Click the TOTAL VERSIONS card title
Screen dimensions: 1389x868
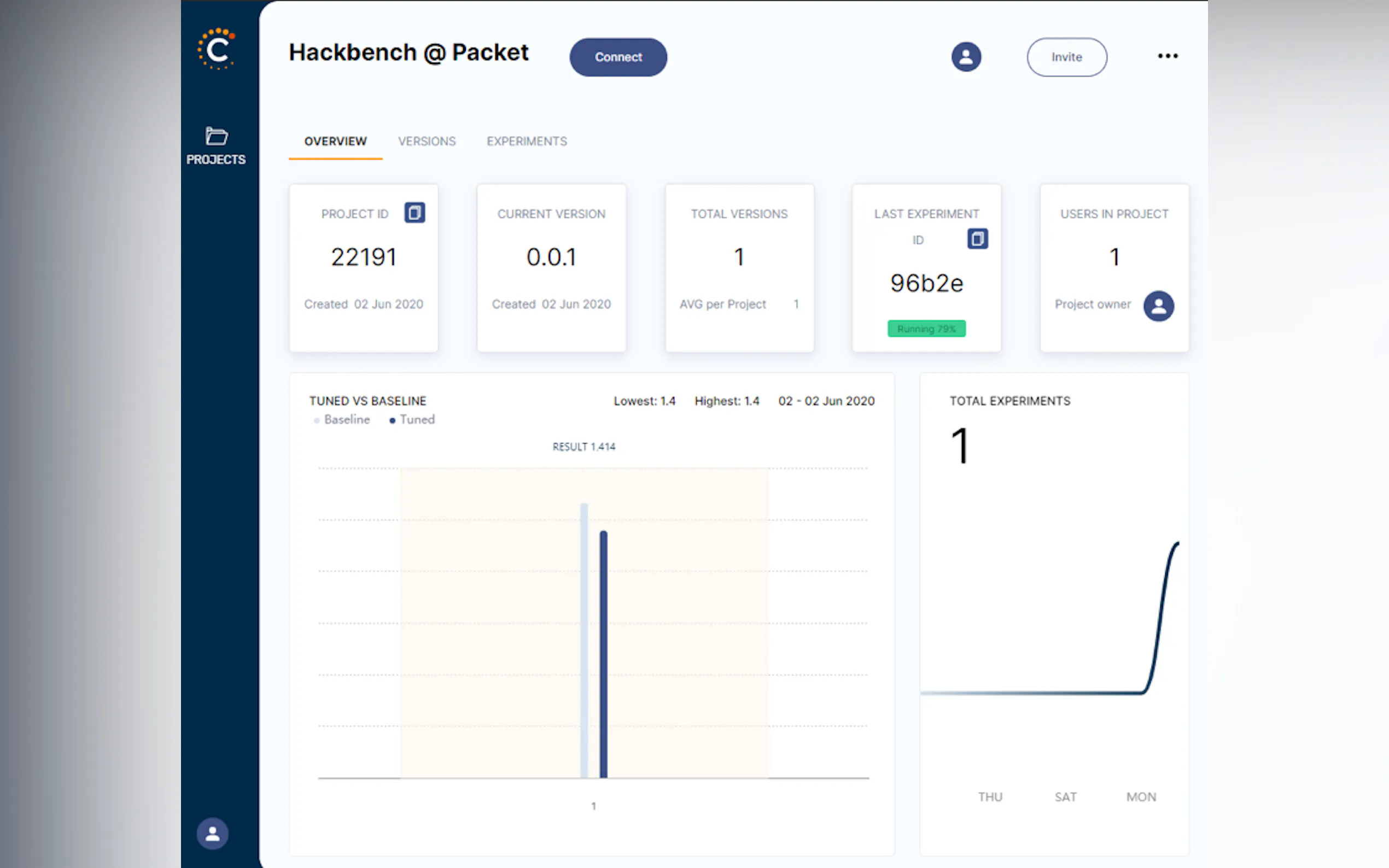pos(739,214)
